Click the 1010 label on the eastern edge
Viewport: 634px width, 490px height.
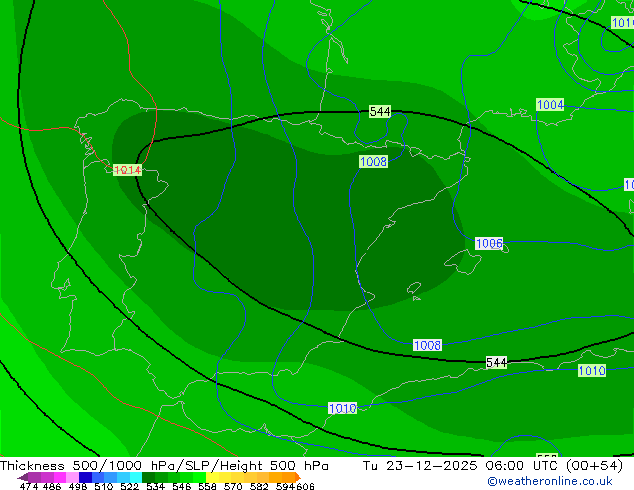click(592, 370)
